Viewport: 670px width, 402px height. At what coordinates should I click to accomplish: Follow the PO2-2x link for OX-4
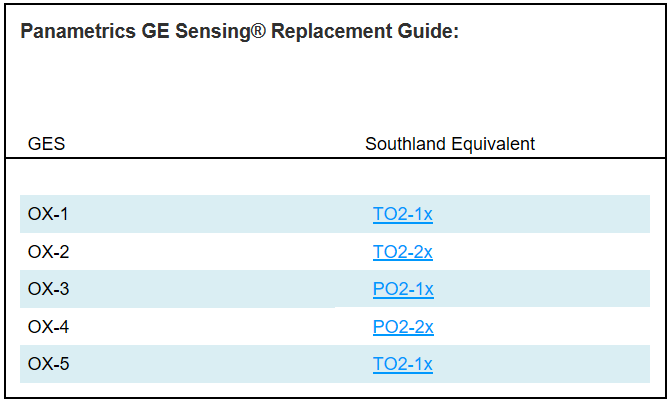coord(402,327)
